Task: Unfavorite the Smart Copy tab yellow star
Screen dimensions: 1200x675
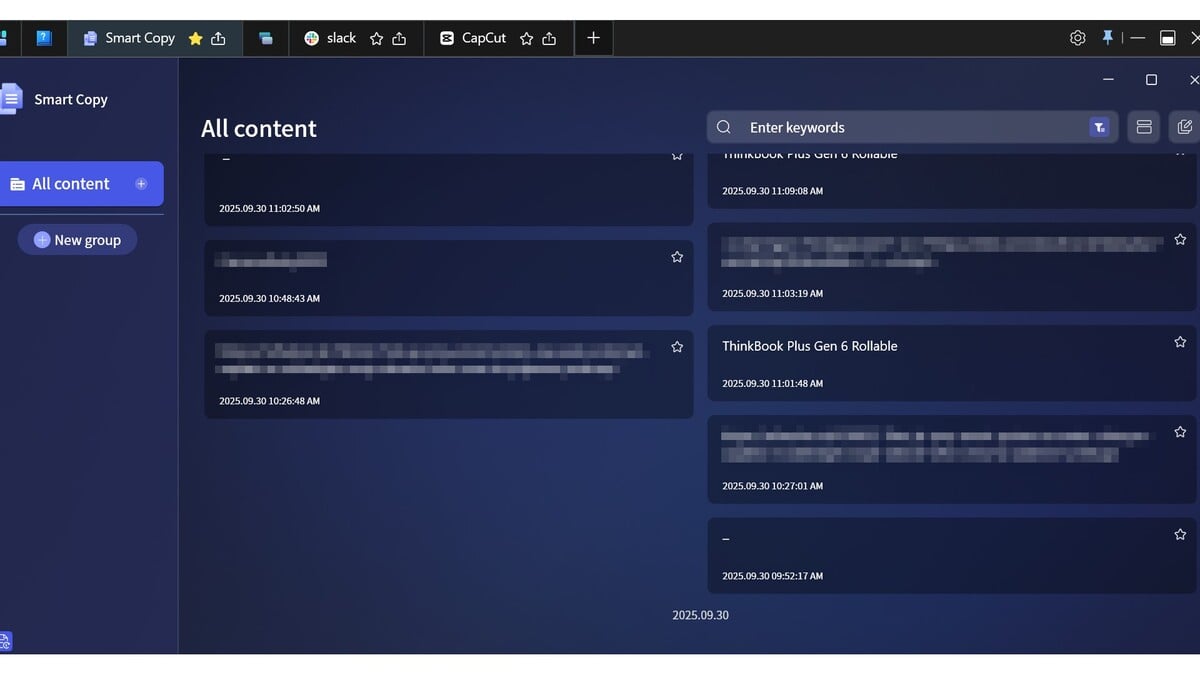Action: (x=195, y=38)
